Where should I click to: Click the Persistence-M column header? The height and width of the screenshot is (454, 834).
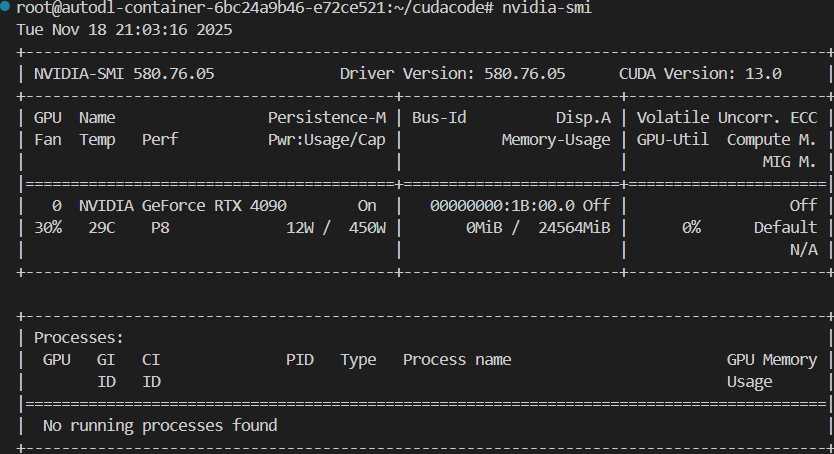(326, 117)
